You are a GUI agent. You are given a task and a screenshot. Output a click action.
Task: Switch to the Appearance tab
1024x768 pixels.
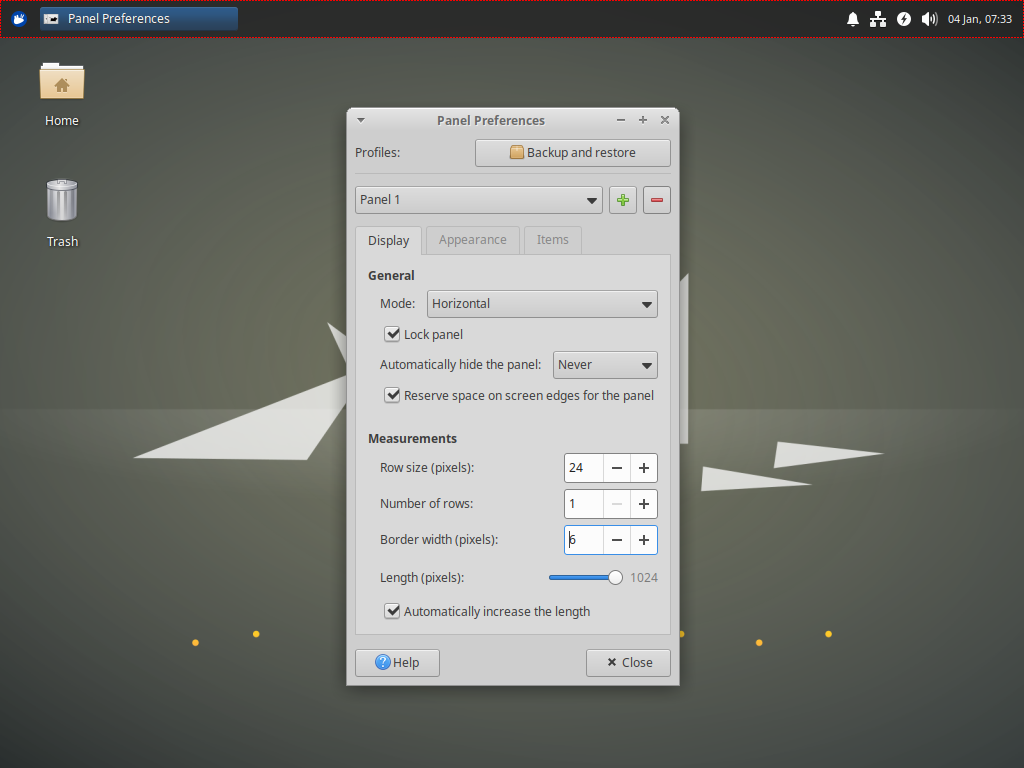(472, 240)
